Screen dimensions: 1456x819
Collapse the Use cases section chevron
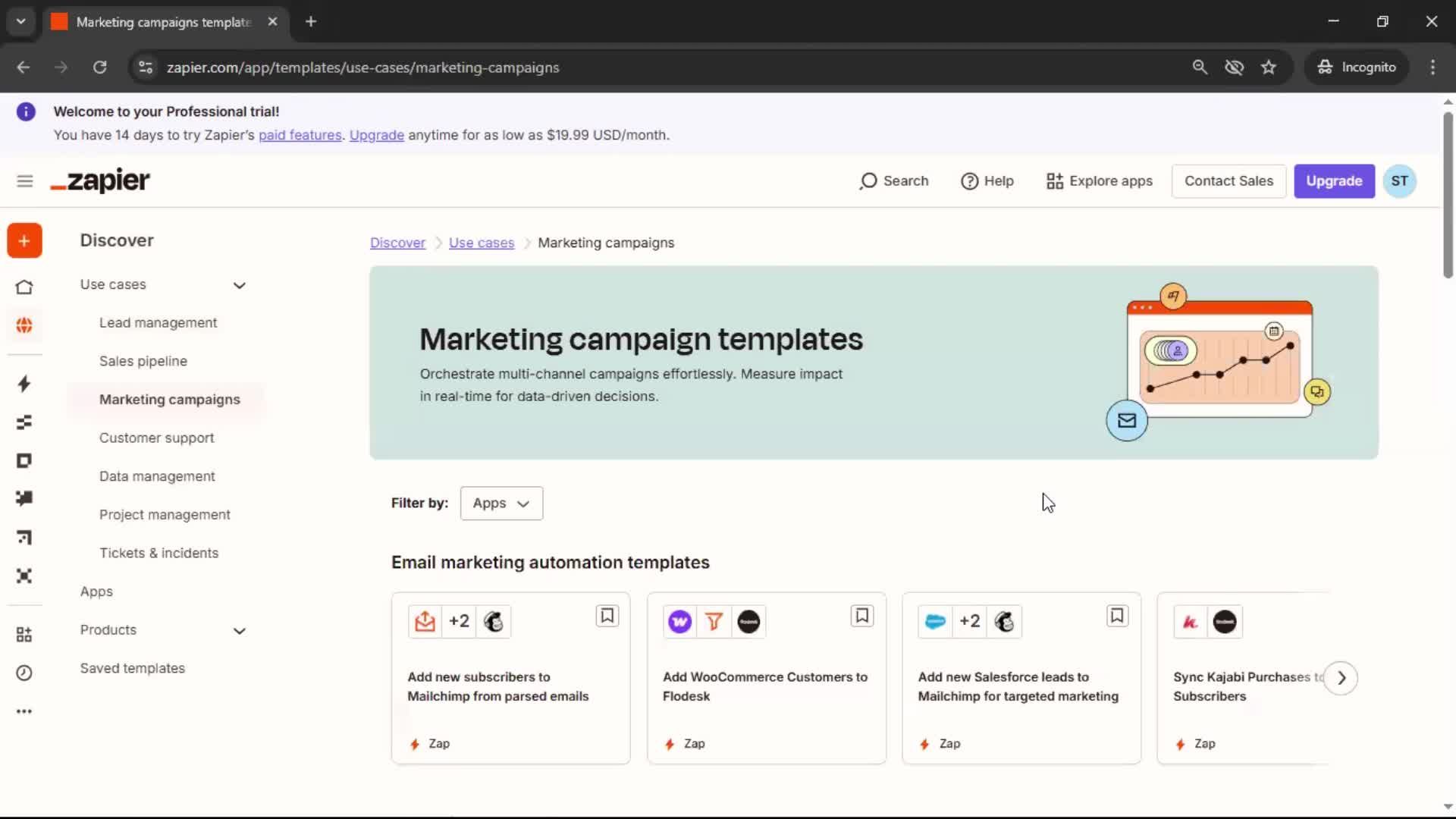click(x=240, y=286)
